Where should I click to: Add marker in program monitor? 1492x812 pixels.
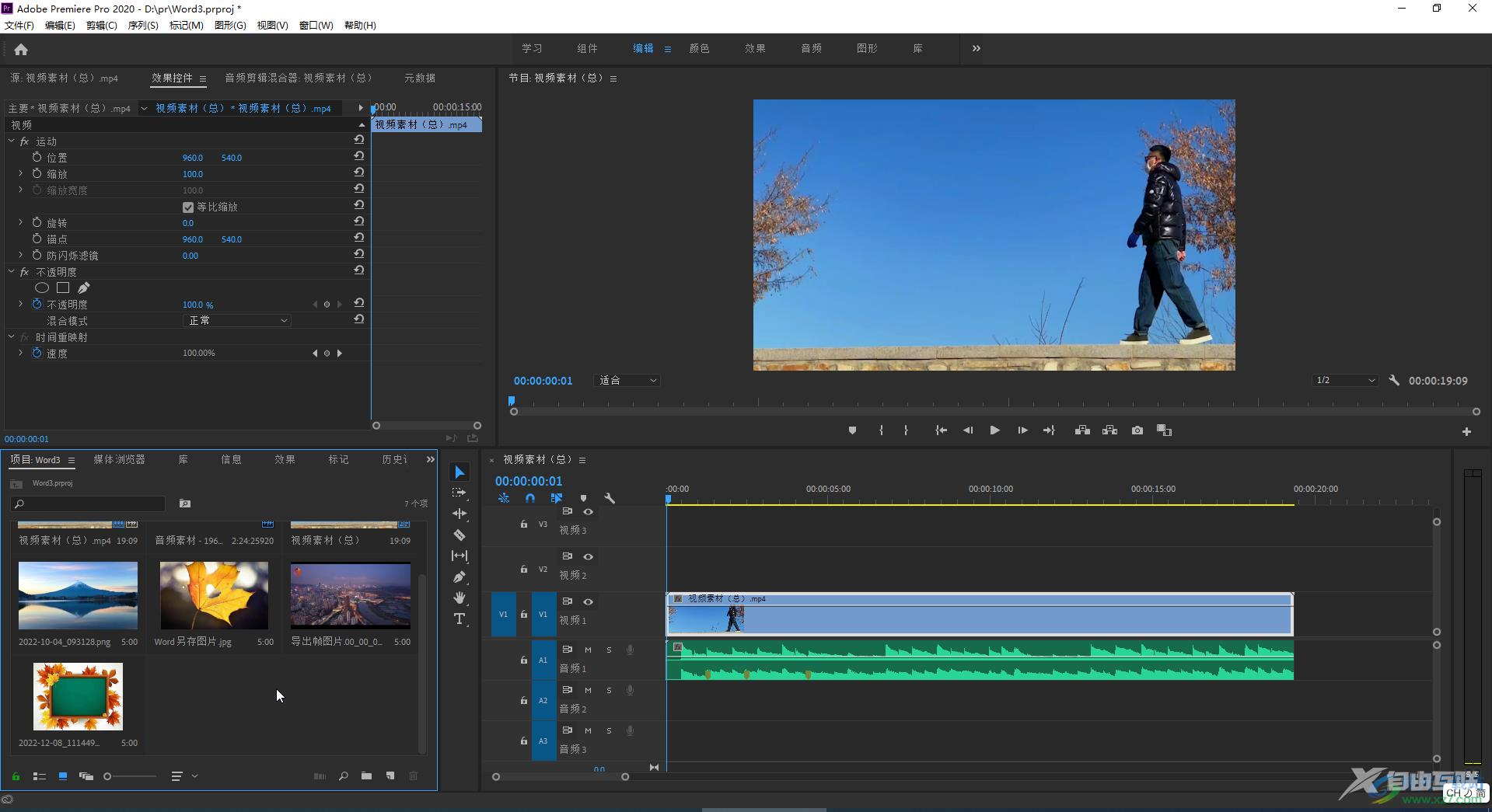(852, 430)
